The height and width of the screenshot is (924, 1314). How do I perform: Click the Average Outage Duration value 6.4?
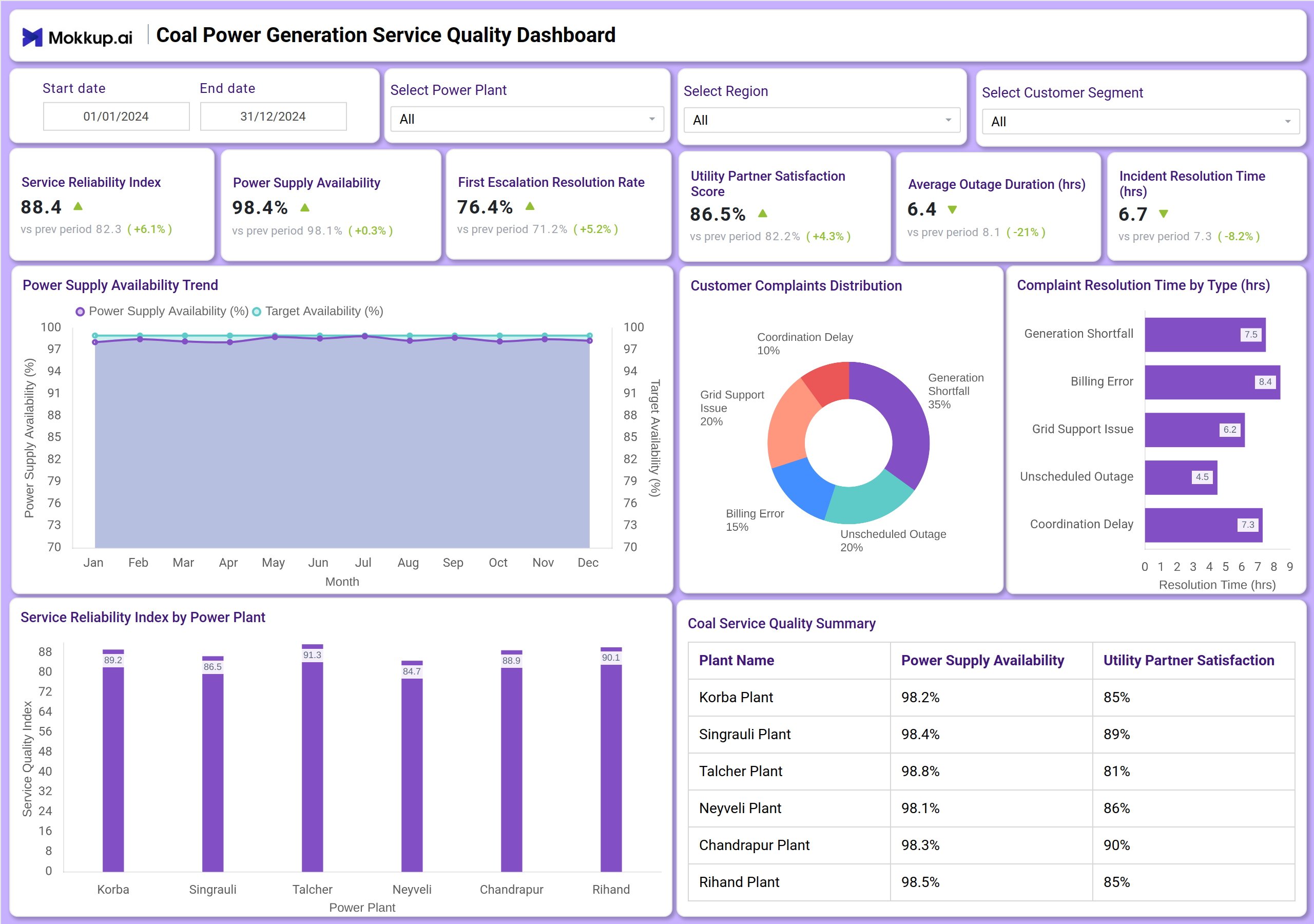tap(922, 209)
